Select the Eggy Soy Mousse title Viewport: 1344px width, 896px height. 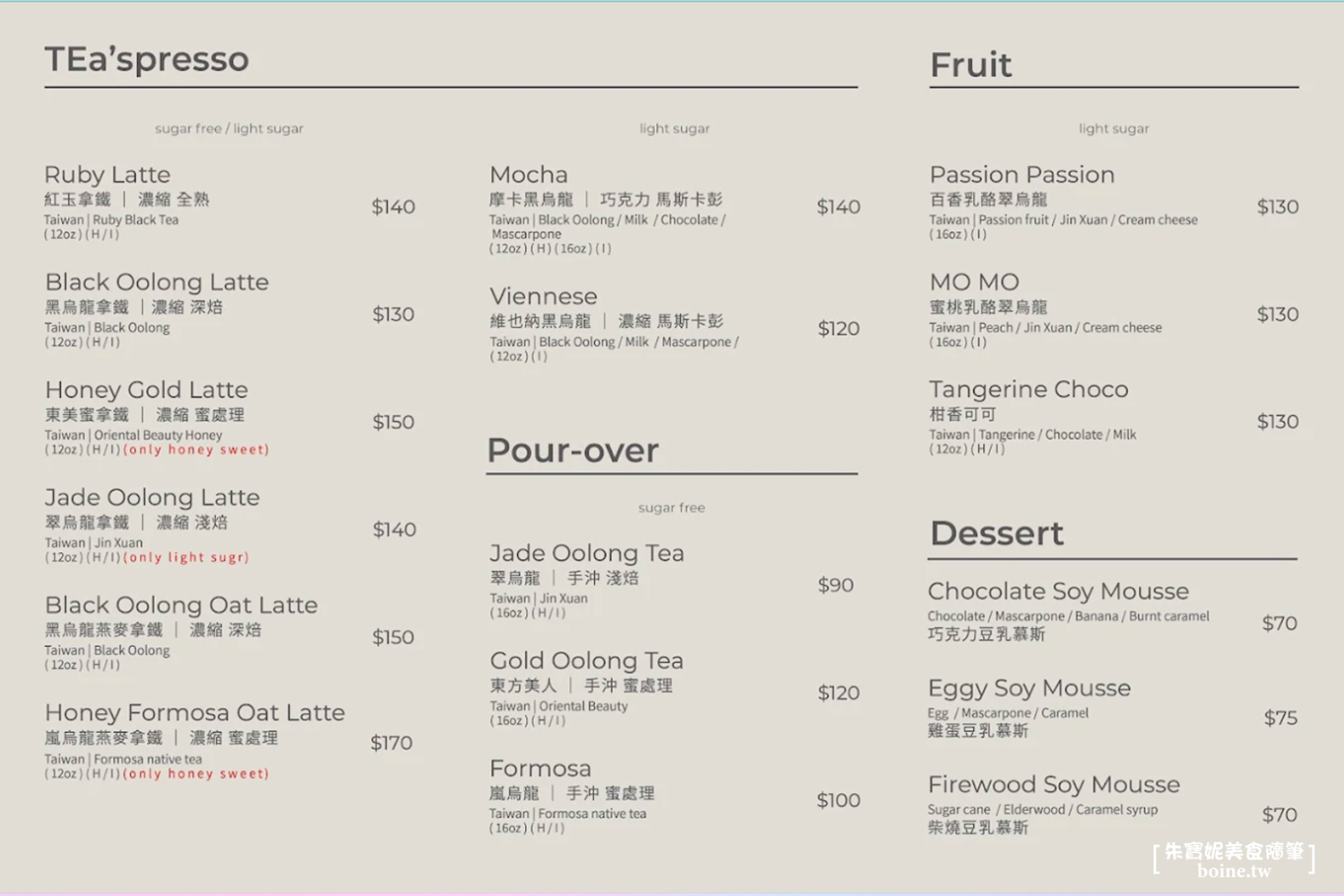[1030, 688]
